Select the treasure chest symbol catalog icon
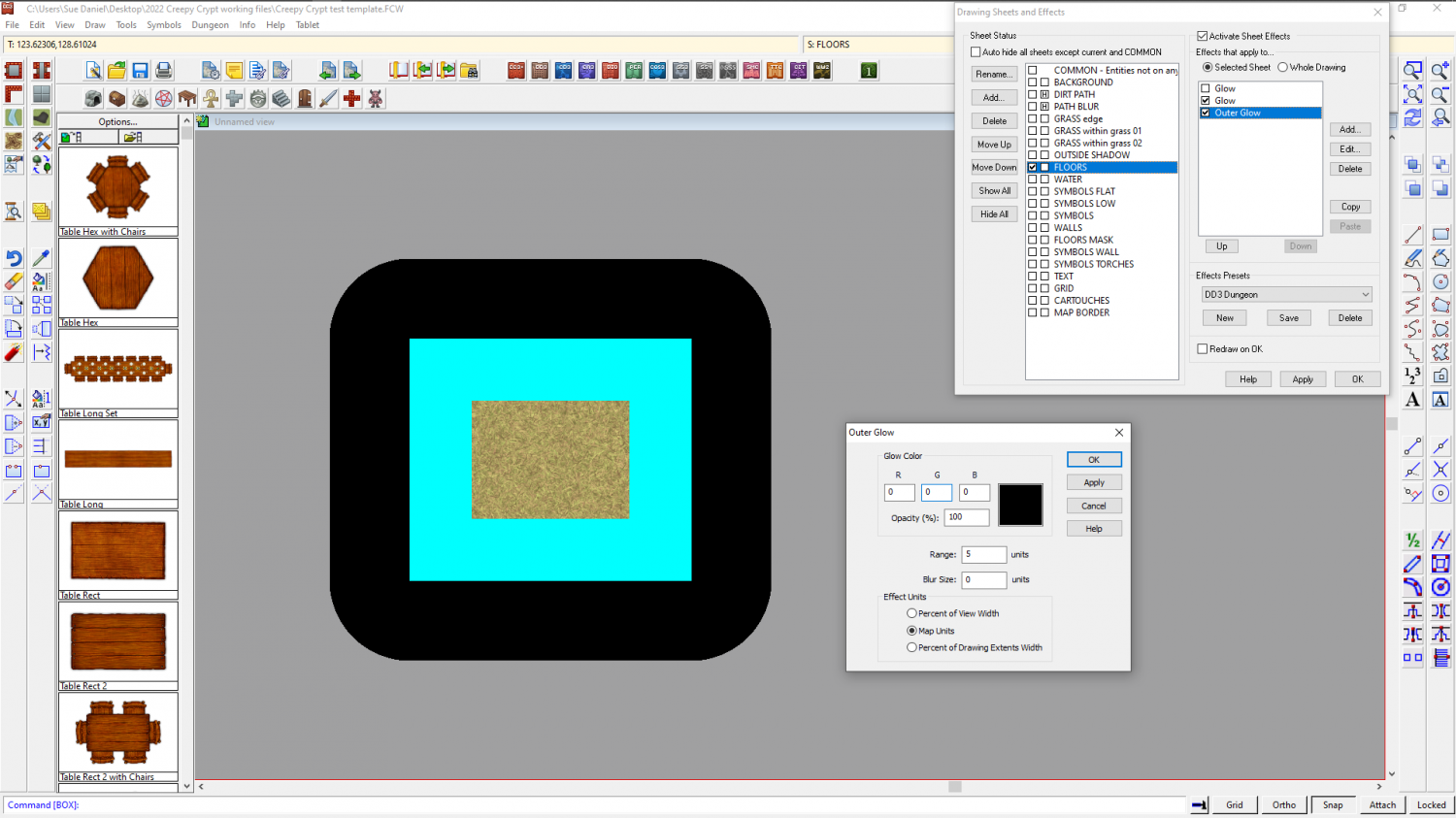The height and width of the screenshot is (818, 1456). [116, 99]
